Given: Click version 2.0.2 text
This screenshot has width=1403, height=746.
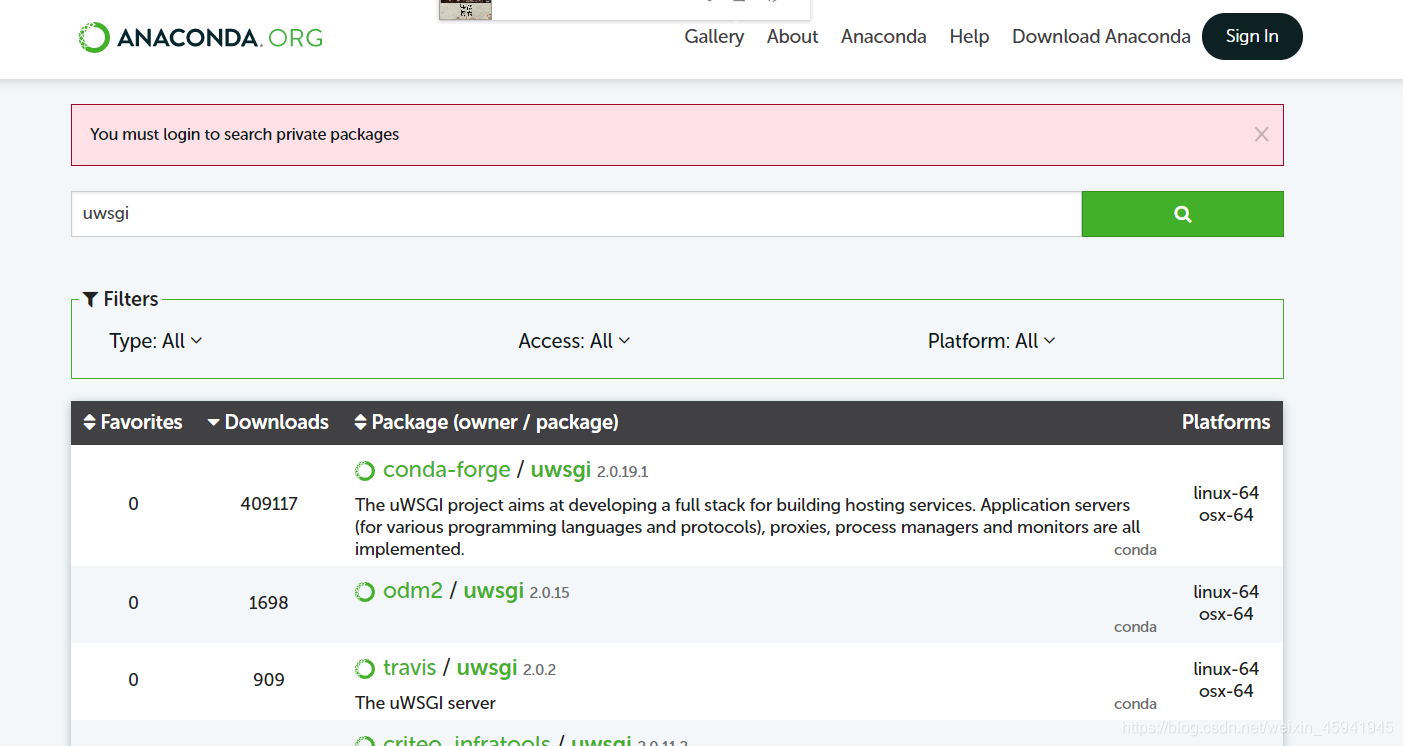Looking at the screenshot, I should [x=539, y=670].
